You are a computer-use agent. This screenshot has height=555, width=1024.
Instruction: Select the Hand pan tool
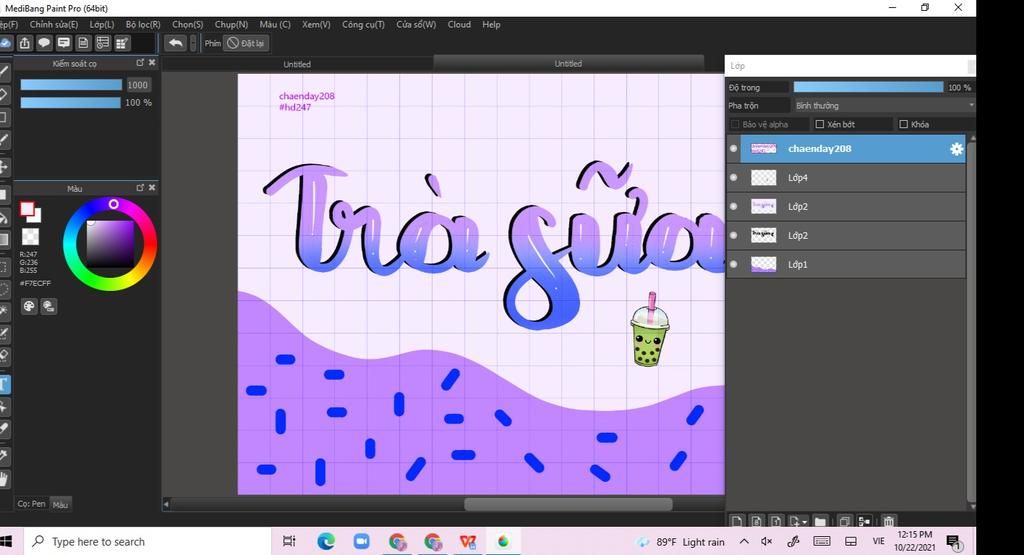click(4, 479)
